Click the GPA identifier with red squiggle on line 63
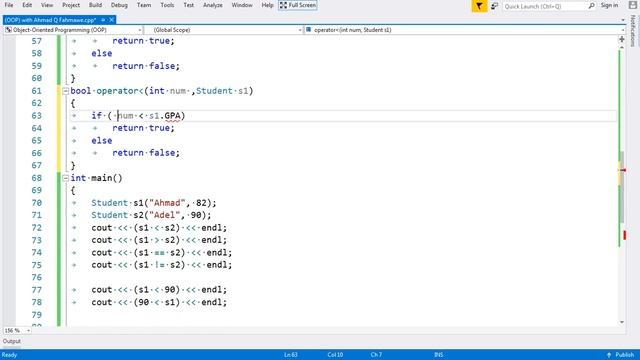Image resolution: width=640 pixels, height=360 pixels. pos(172,116)
